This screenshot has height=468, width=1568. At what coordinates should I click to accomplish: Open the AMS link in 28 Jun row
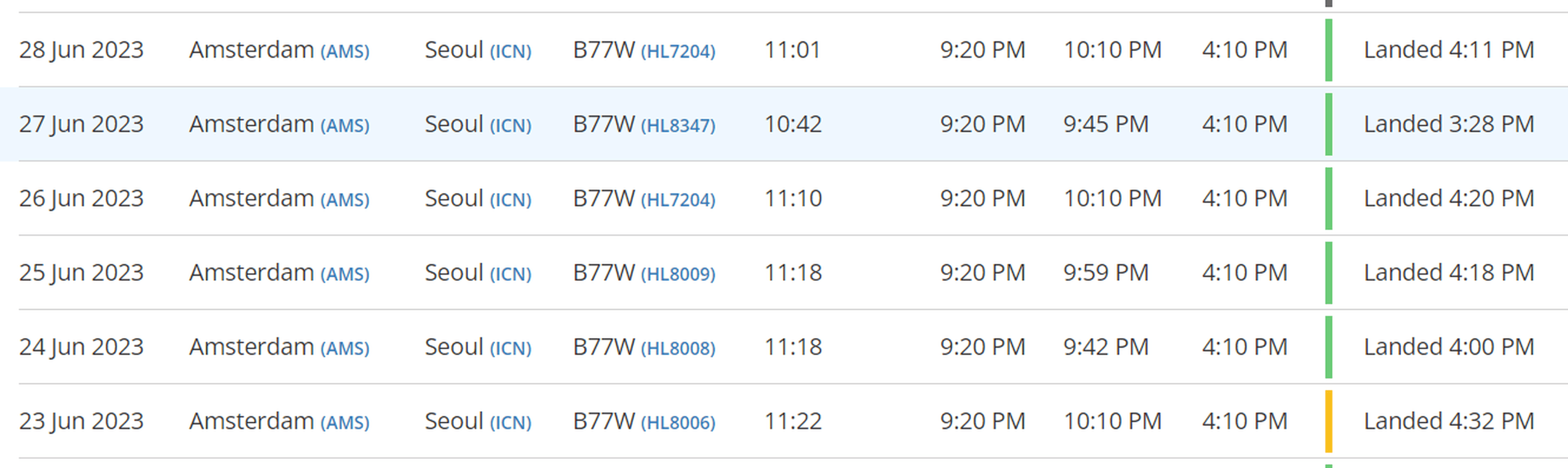344,51
